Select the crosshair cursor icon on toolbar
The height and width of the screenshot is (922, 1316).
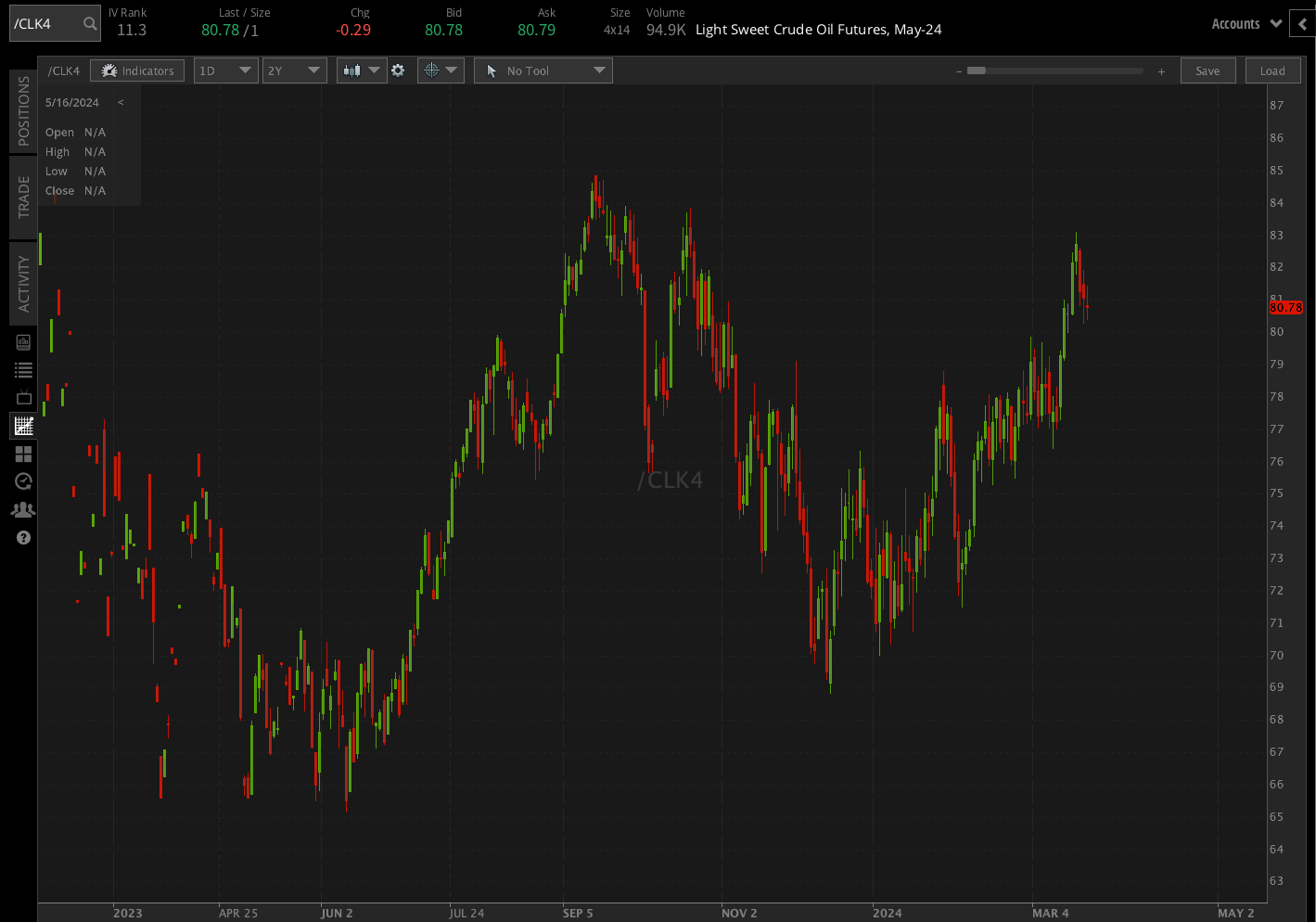pyautogui.click(x=432, y=70)
